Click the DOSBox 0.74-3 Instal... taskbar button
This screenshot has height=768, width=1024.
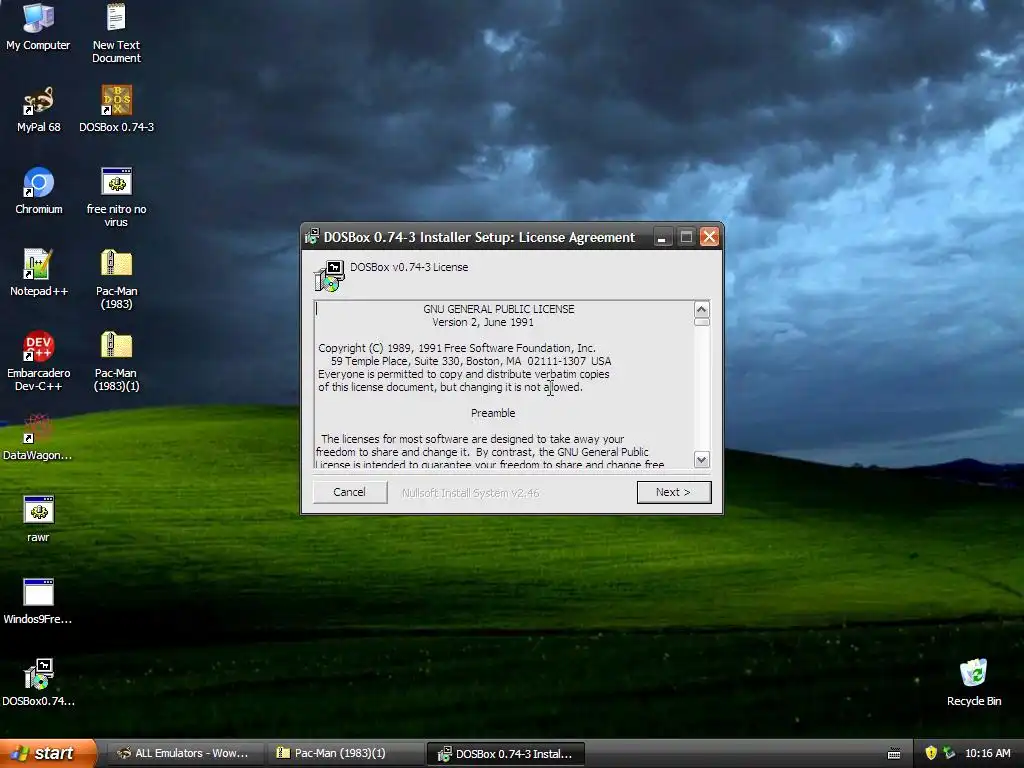click(505, 754)
